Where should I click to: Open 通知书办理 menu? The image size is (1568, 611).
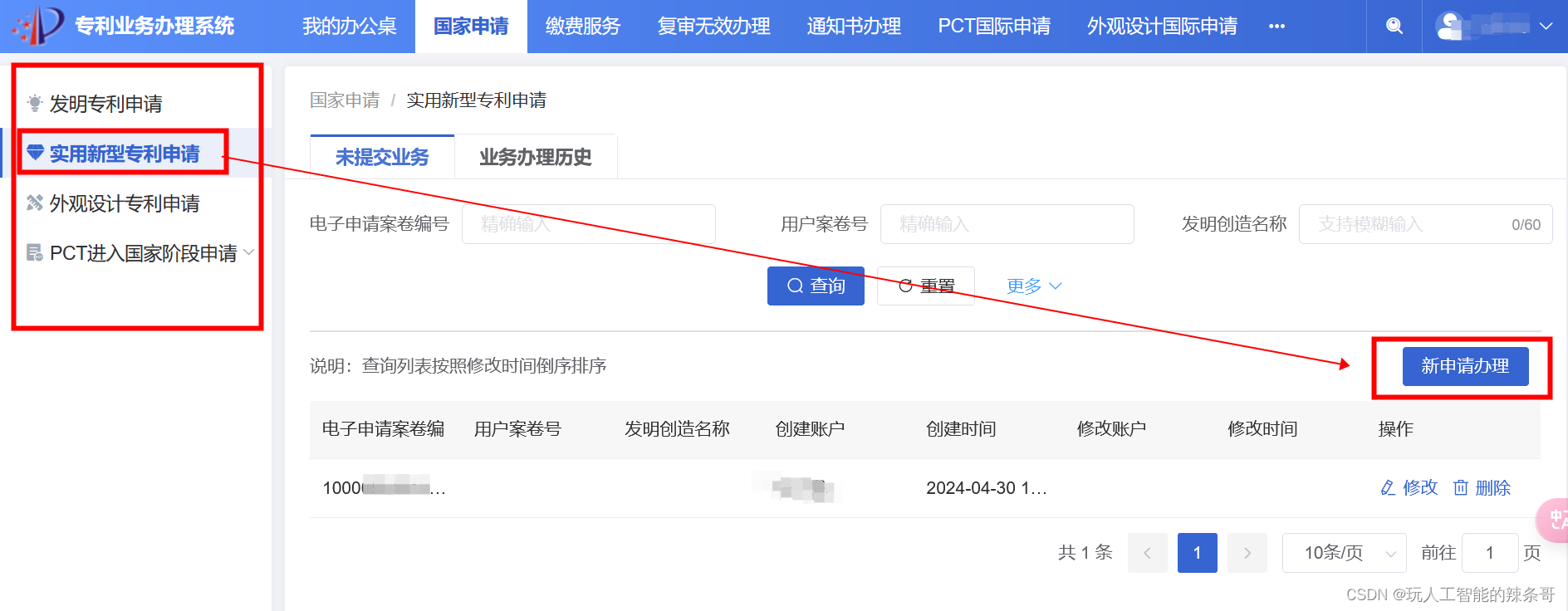coord(854,27)
